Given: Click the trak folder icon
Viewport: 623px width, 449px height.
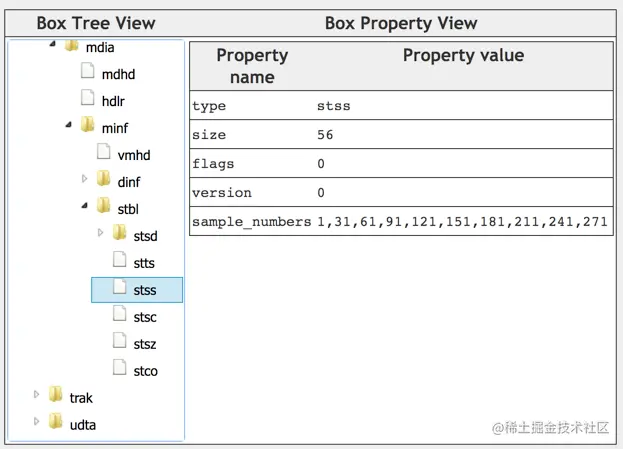Looking at the screenshot, I should (x=56, y=394).
